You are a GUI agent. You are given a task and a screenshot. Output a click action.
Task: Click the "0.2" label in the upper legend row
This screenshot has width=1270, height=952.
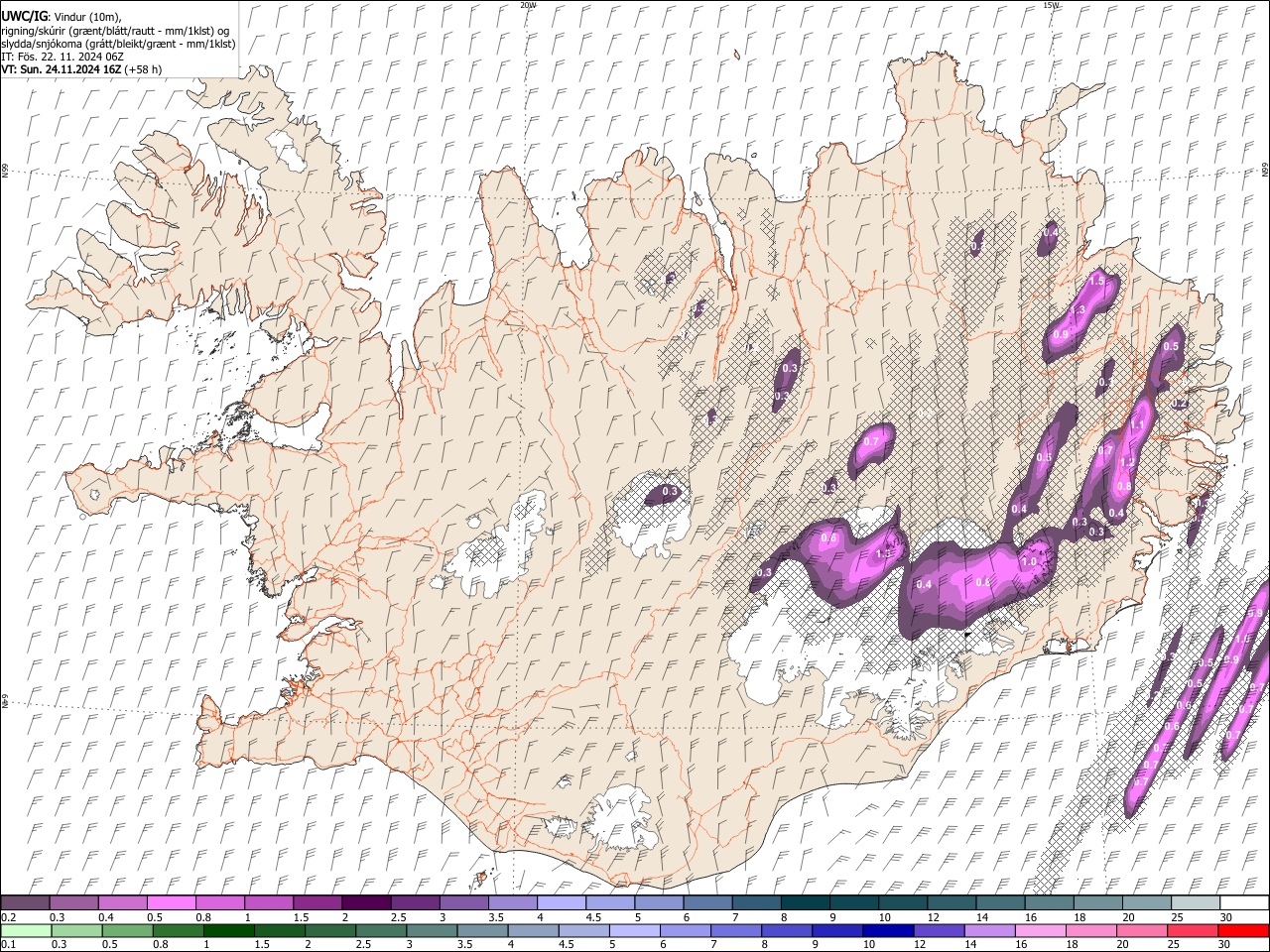coord(9,917)
